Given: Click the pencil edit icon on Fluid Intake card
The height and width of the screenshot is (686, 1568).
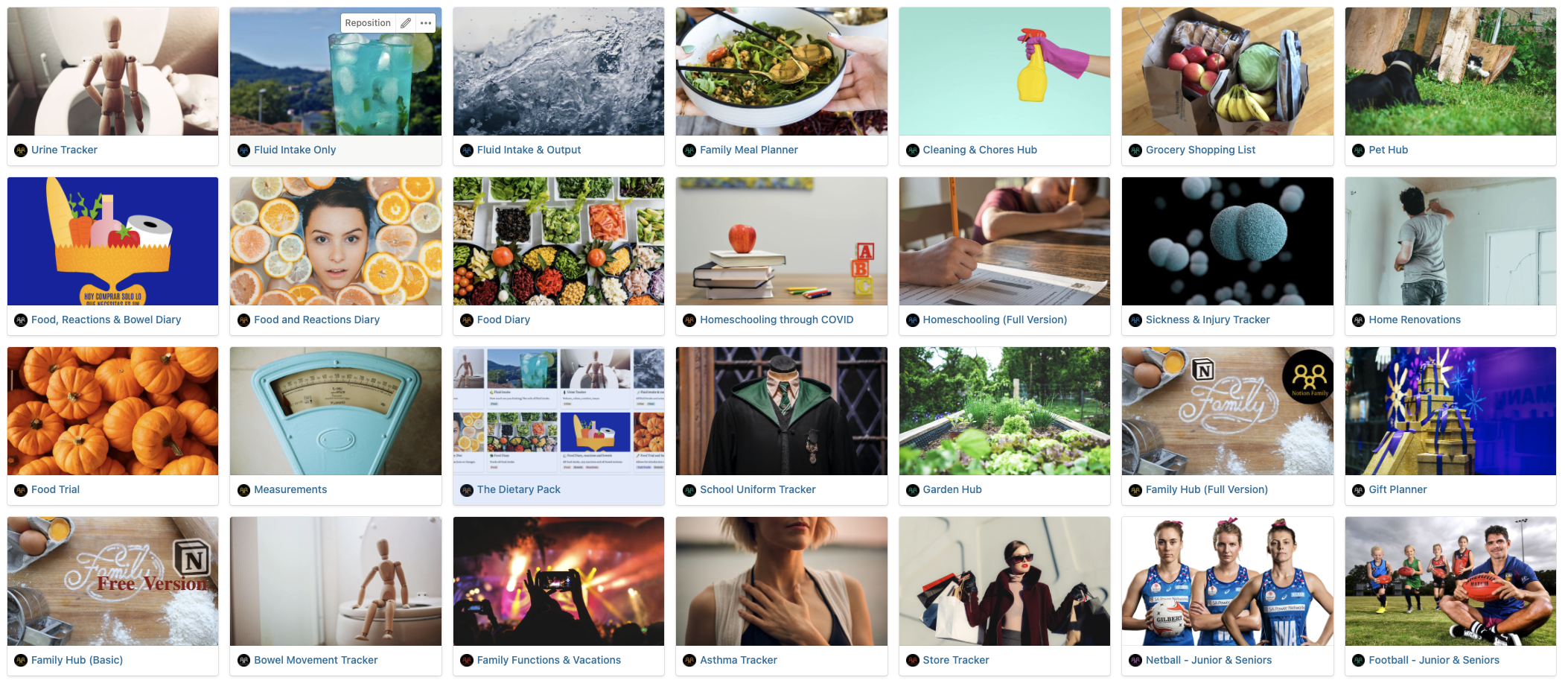Looking at the screenshot, I should point(406,23).
